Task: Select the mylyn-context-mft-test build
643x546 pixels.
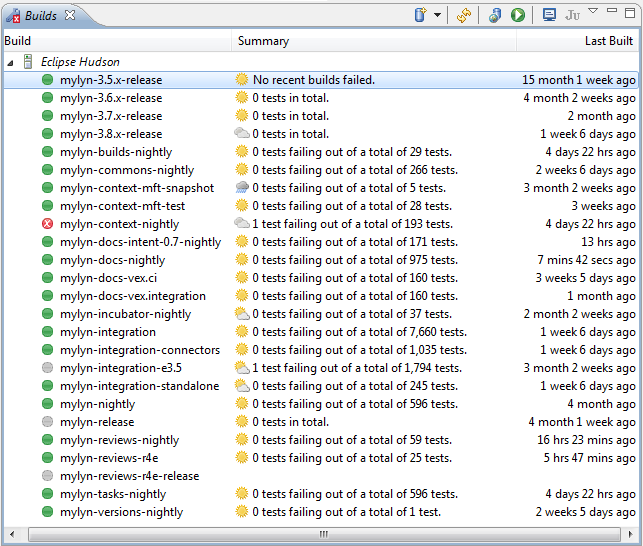Action: (x=122, y=206)
